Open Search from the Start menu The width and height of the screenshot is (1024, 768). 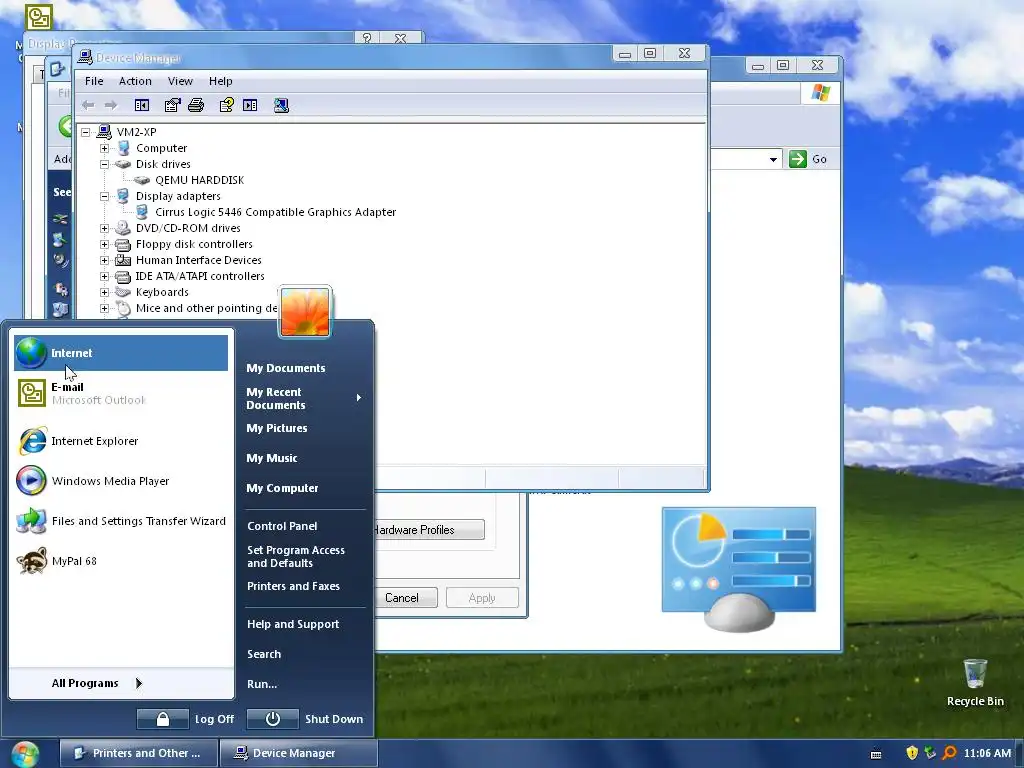(264, 654)
